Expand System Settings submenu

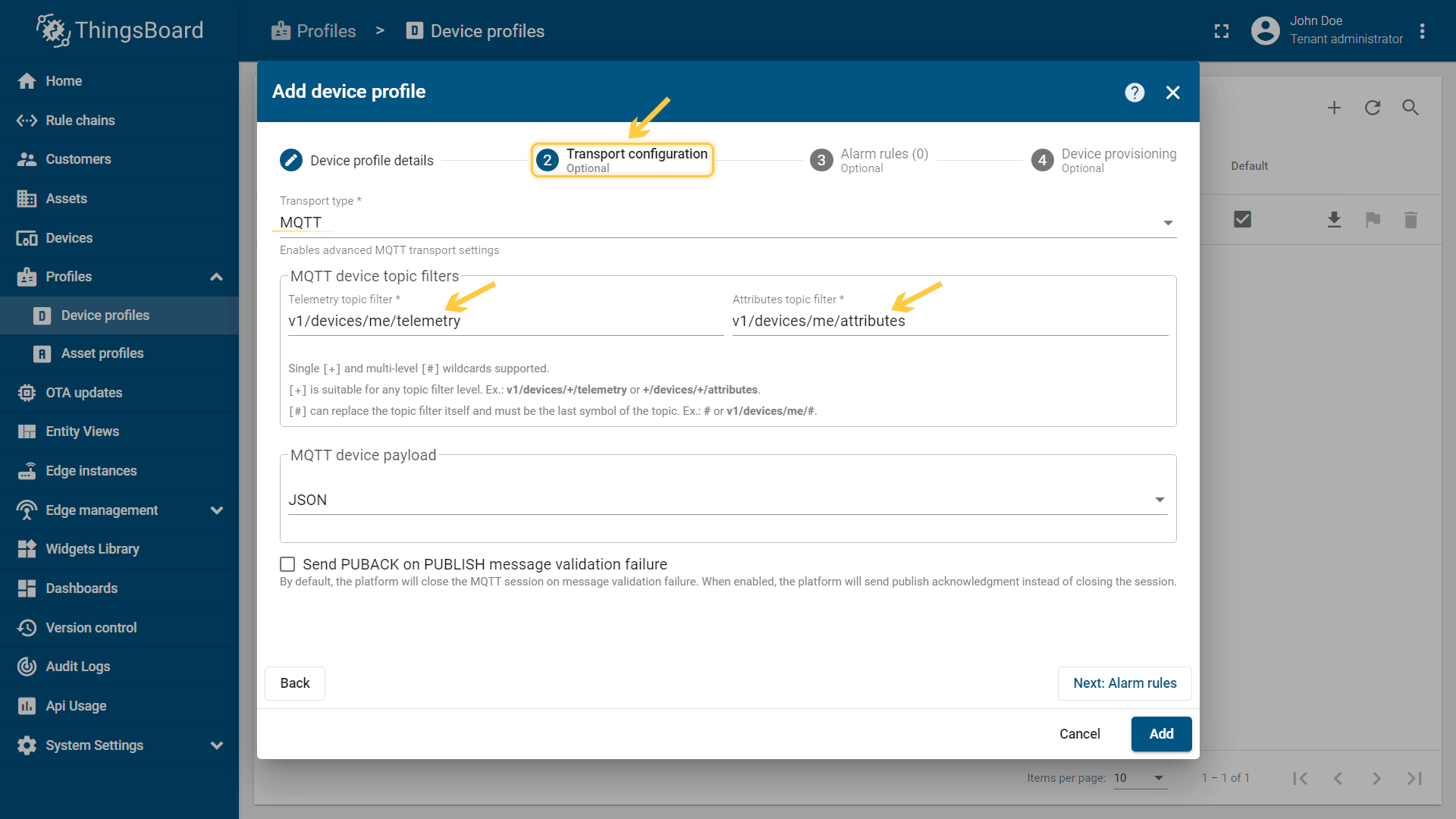pyautogui.click(x=216, y=745)
